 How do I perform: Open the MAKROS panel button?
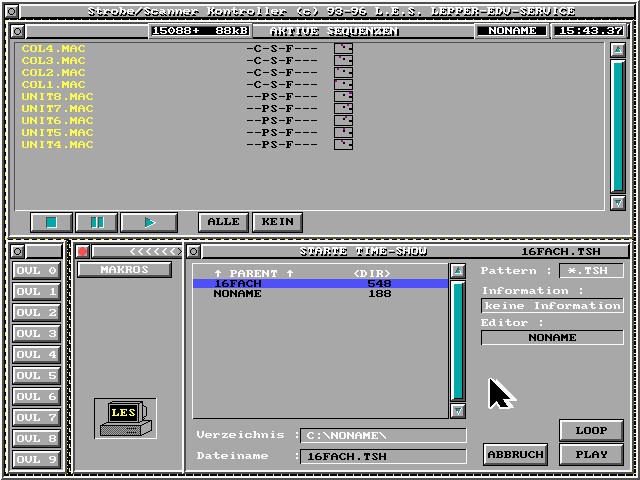tap(124, 270)
